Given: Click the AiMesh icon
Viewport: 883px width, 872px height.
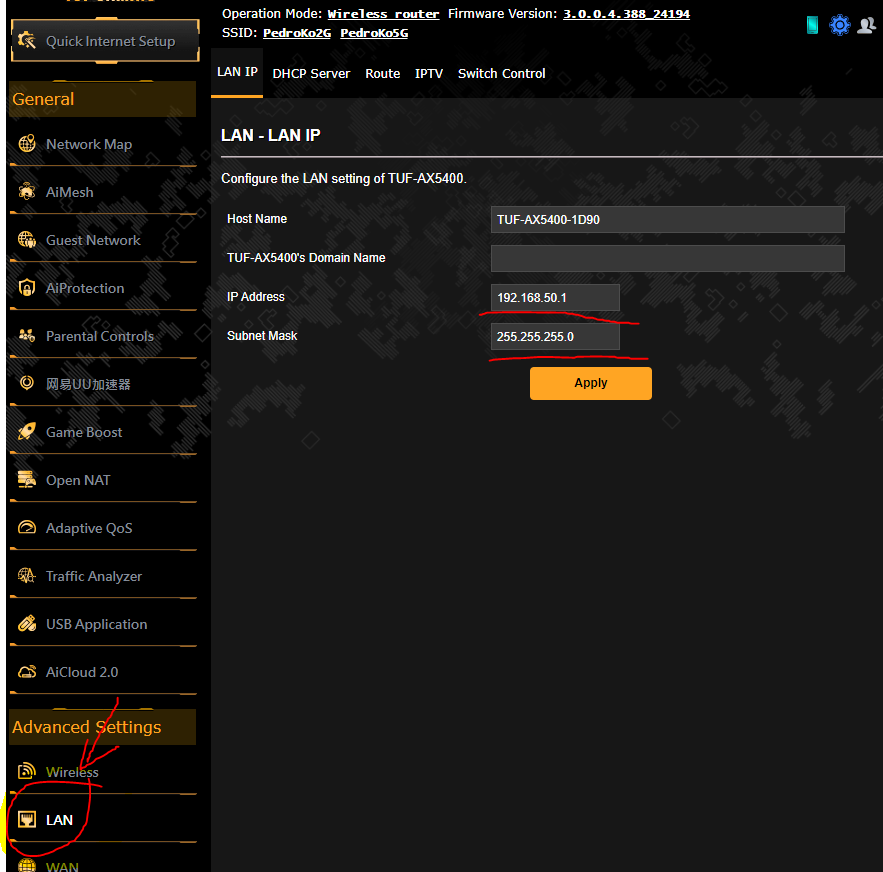Looking at the screenshot, I should click(26, 192).
